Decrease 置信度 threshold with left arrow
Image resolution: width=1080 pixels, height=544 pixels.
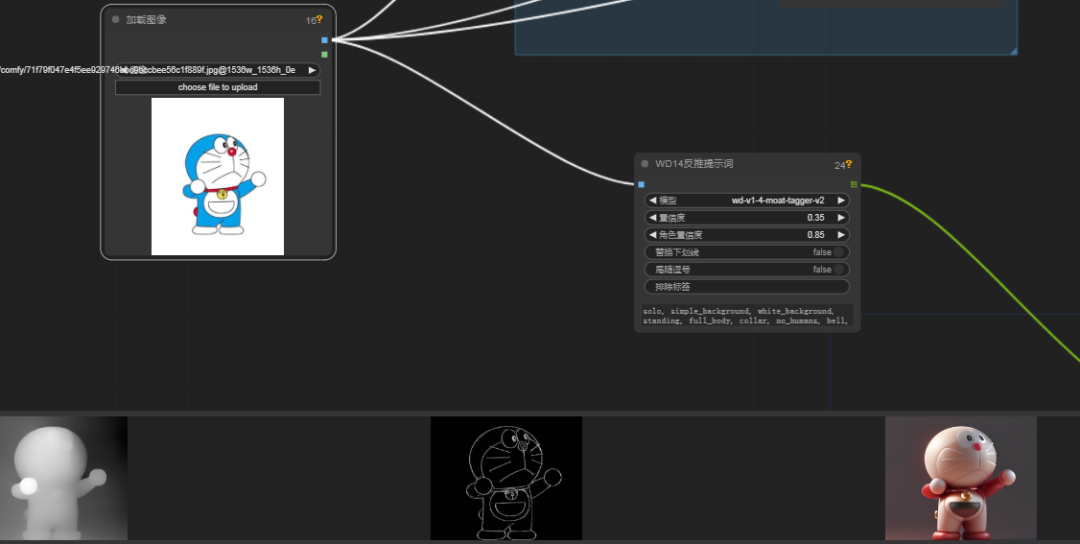652,218
